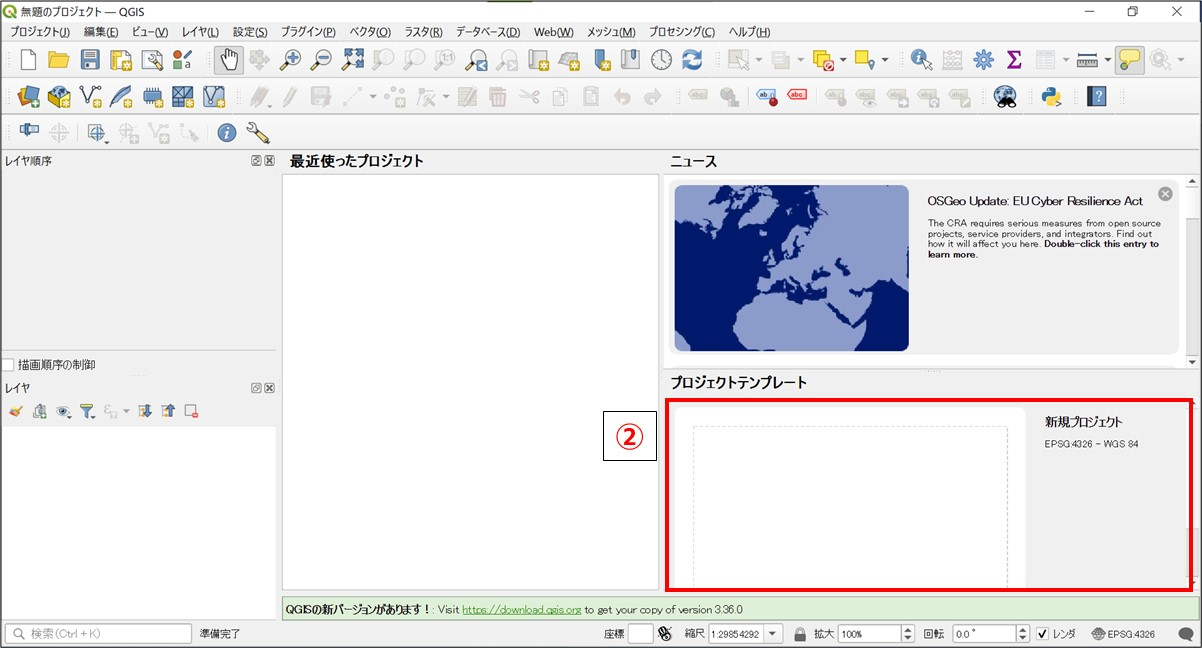The height and width of the screenshot is (648, 1202).
Task: Follow the https://download.qgis.org link
Action: pyautogui.click(x=521, y=609)
